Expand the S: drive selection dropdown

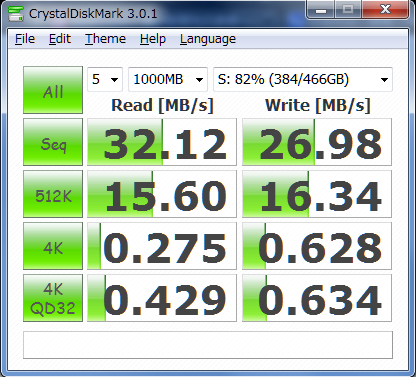pos(303,79)
